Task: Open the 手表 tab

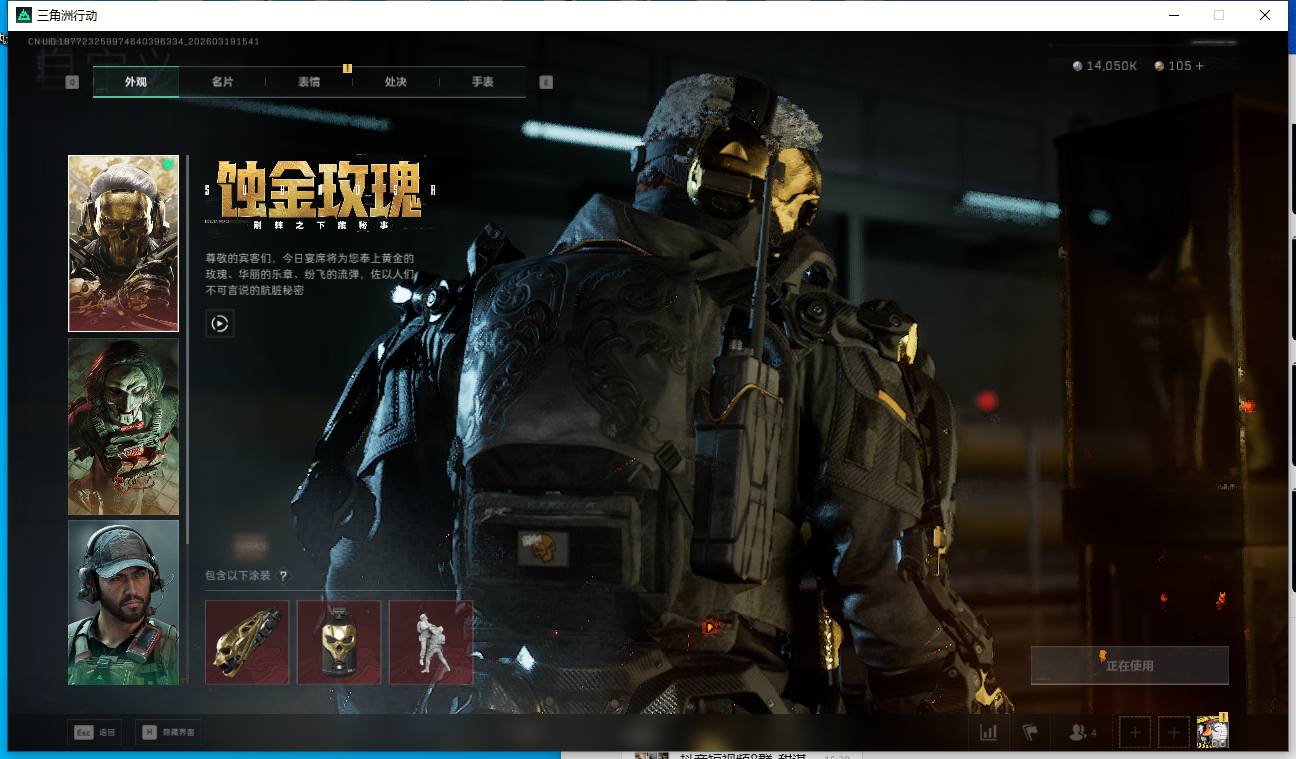Action: click(x=482, y=82)
